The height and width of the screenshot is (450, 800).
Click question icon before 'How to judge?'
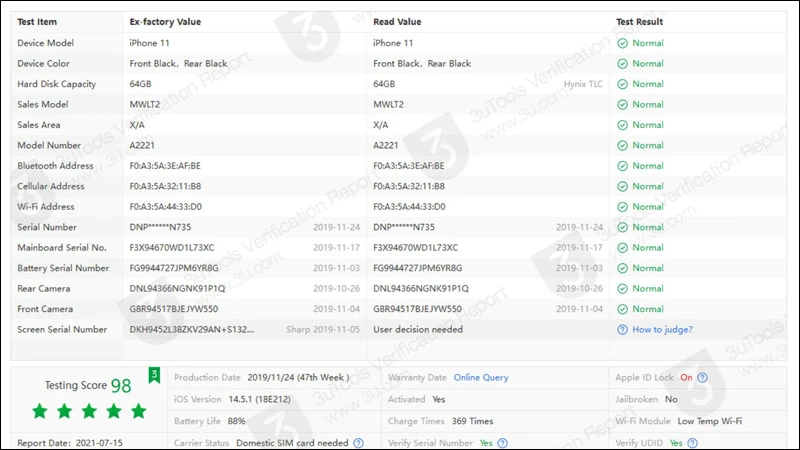pos(623,330)
